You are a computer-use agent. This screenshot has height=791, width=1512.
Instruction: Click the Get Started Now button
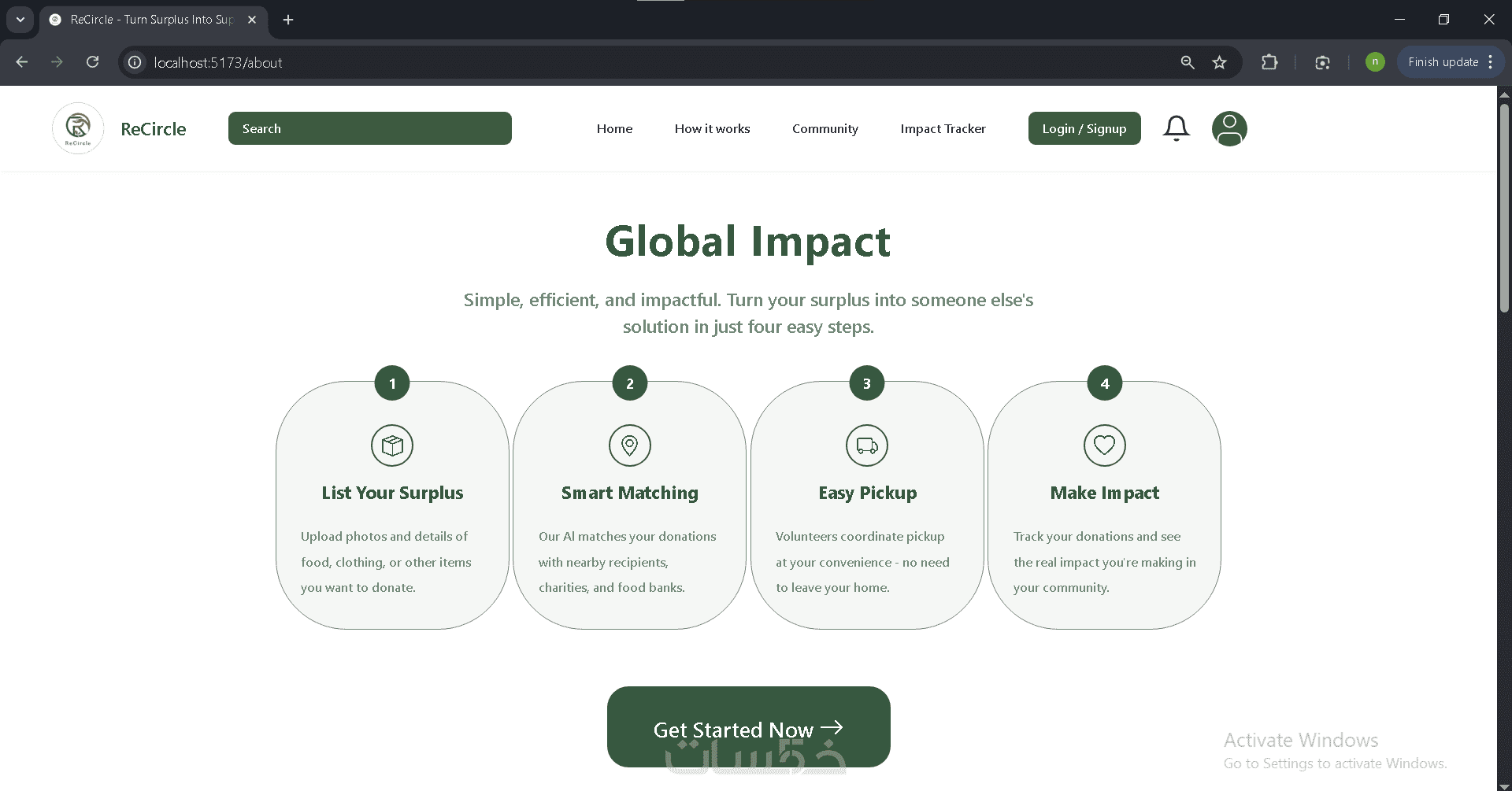click(748, 726)
